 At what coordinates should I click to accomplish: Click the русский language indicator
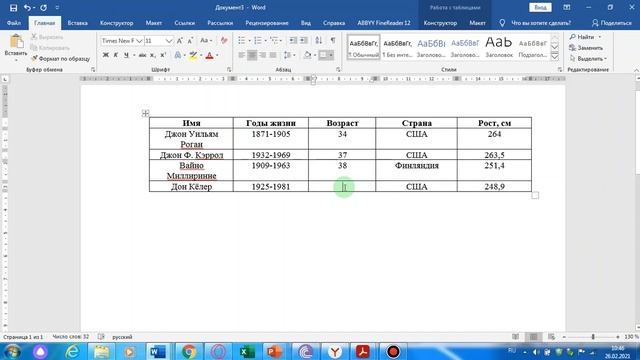pyautogui.click(x=122, y=337)
